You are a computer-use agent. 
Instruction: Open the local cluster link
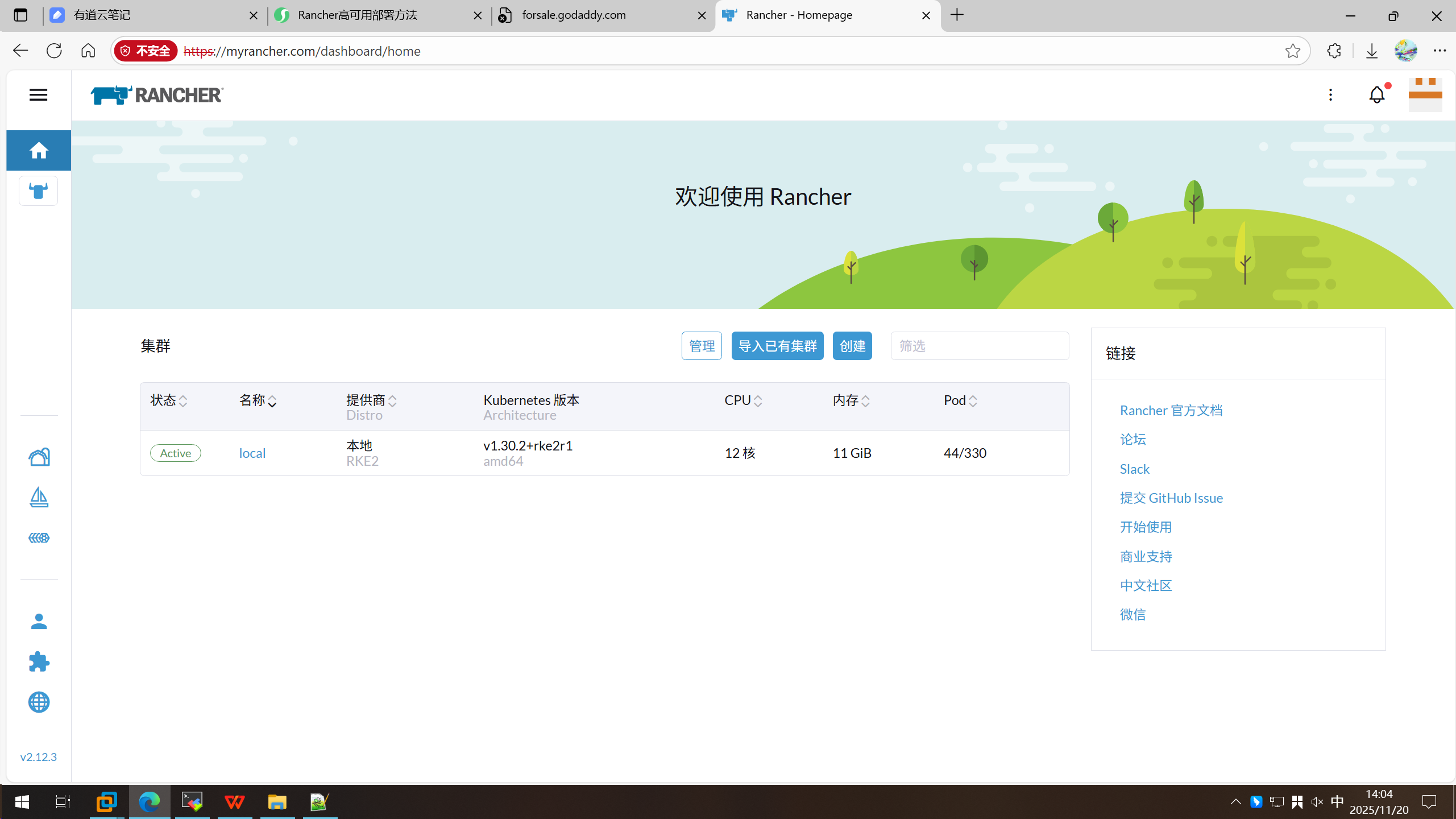[252, 453]
